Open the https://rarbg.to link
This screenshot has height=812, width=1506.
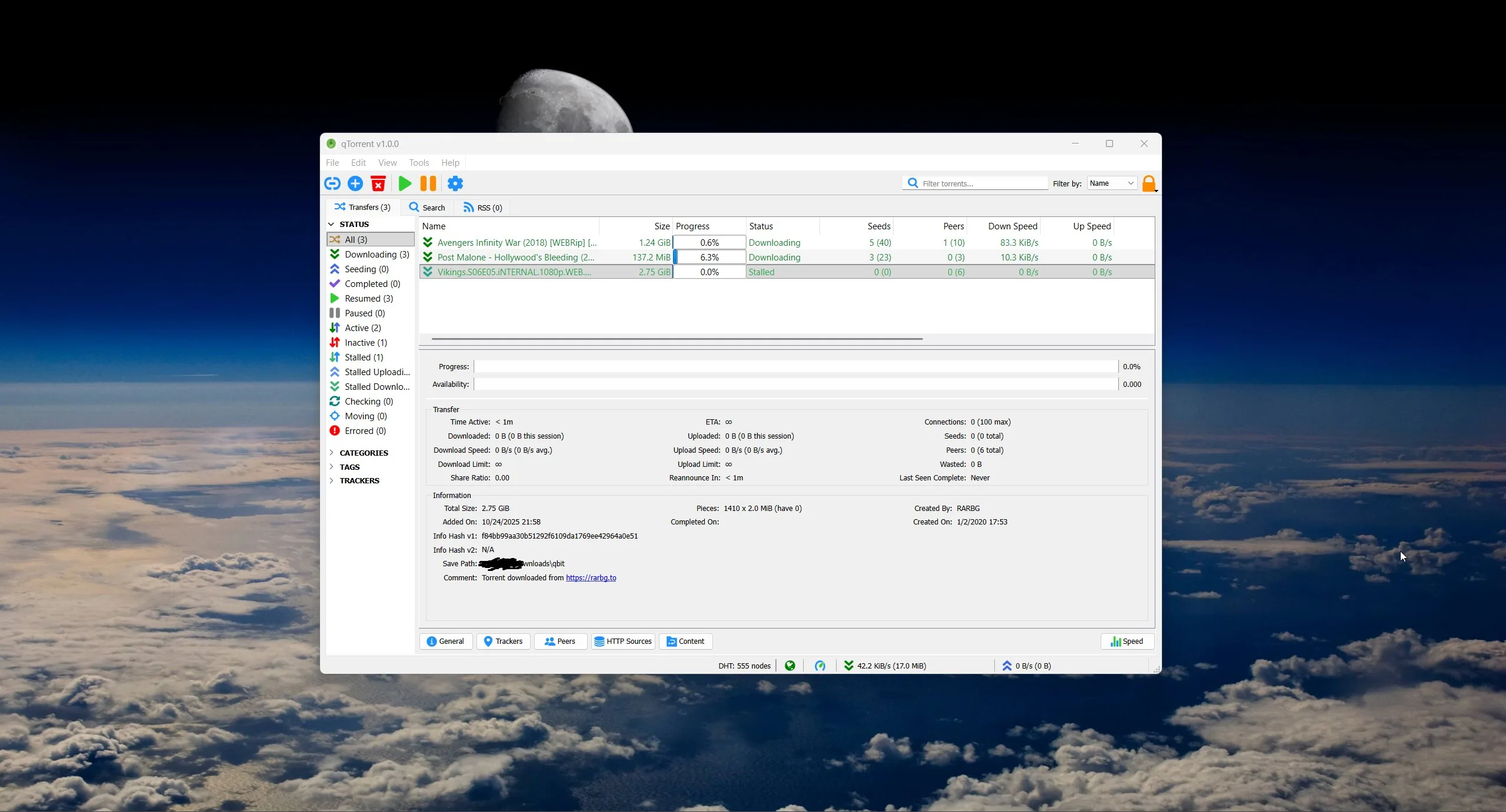(591, 577)
